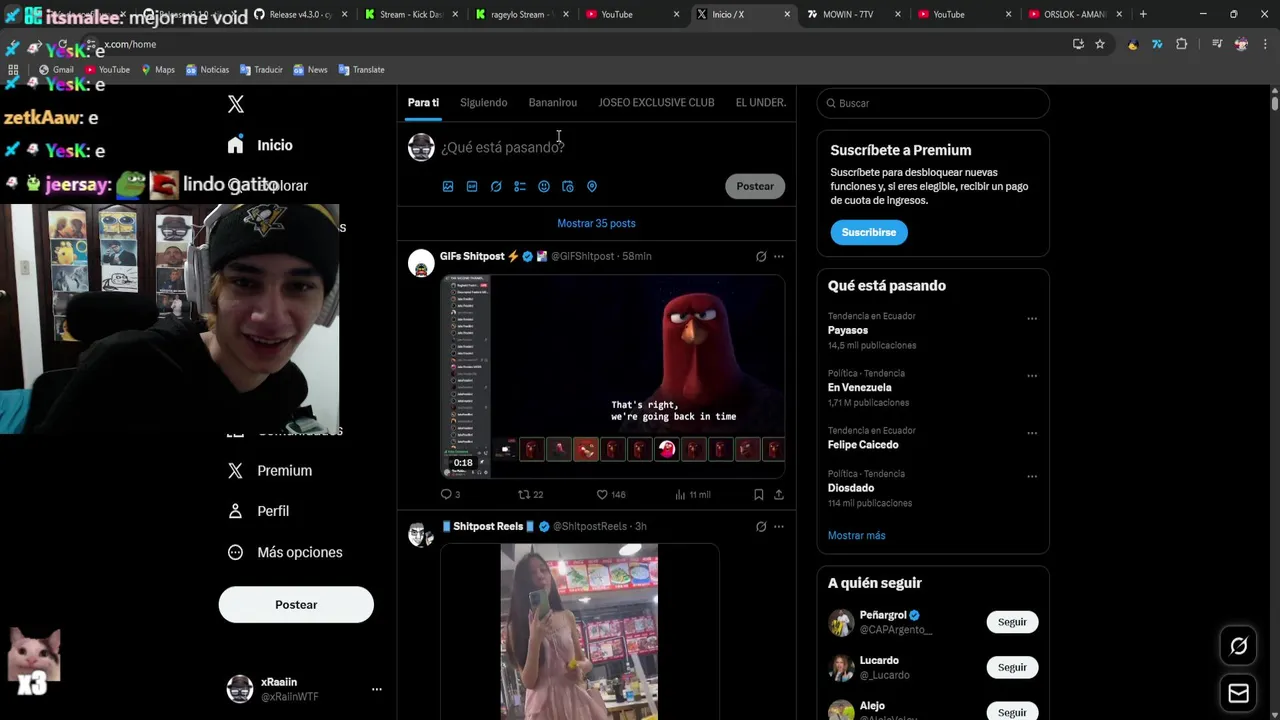Viewport: 1280px width, 720px height.
Task: Click gray Postear button in composer
Action: point(755,186)
